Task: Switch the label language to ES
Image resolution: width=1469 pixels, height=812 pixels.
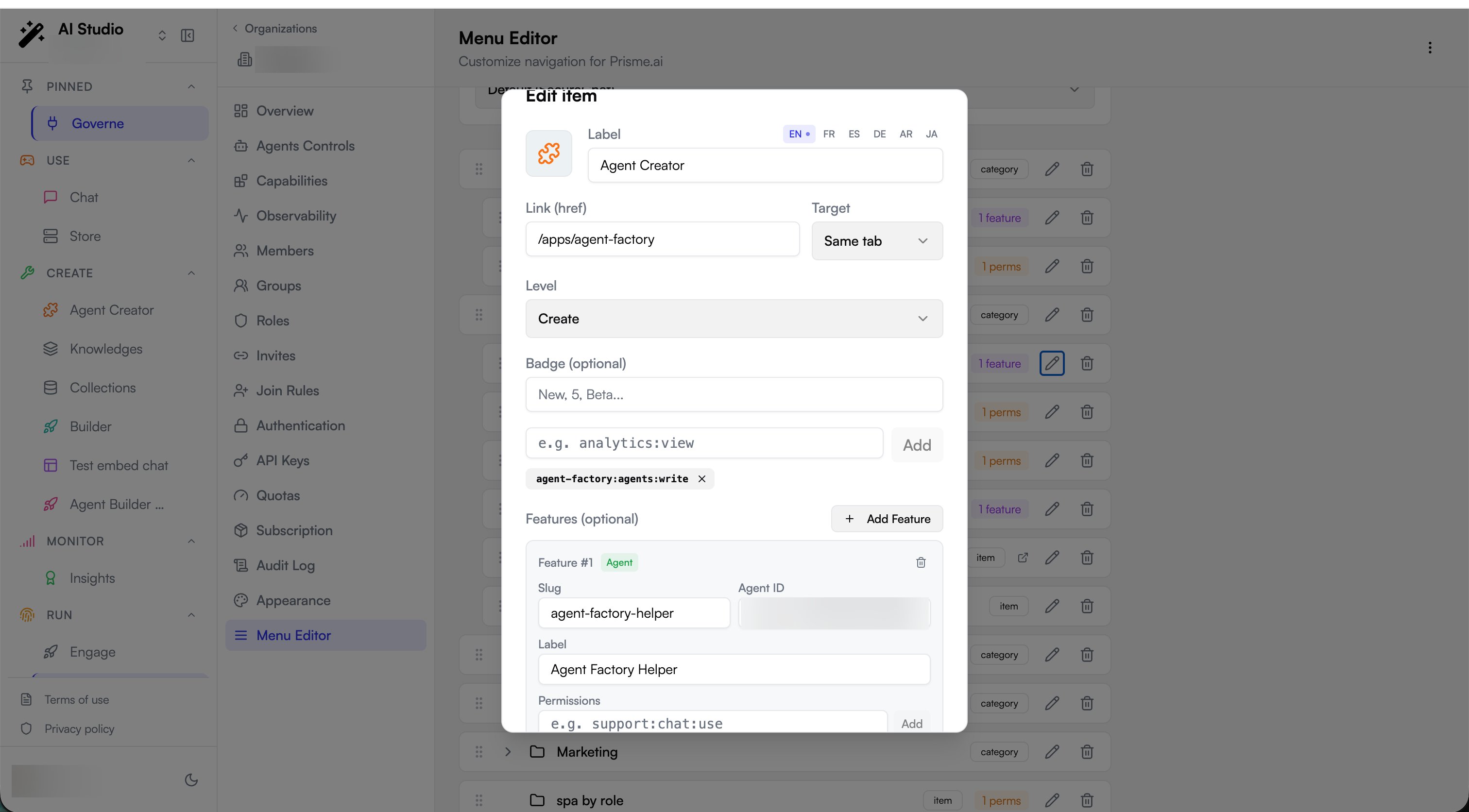Action: tap(854, 134)
